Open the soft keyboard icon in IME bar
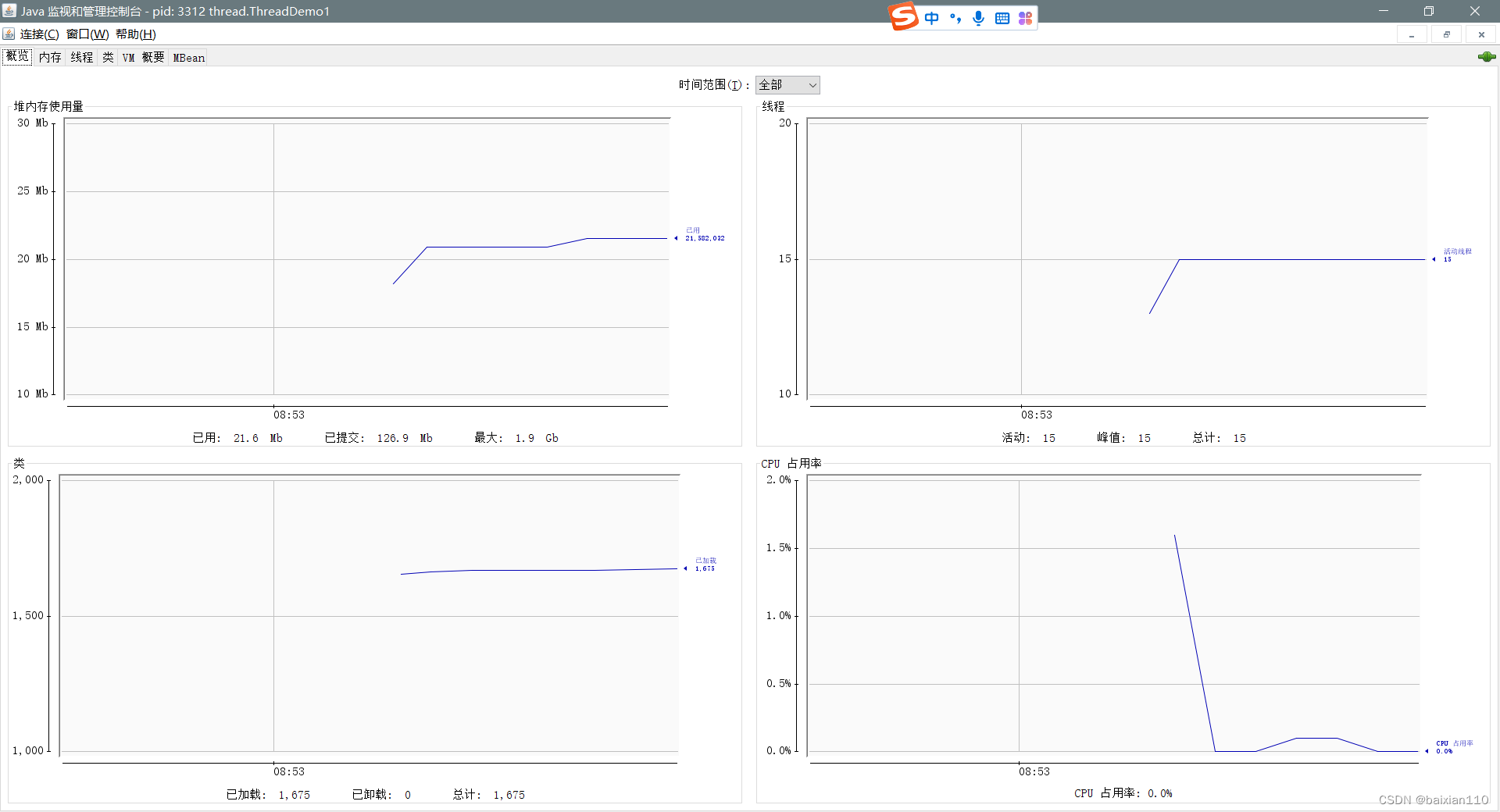 1002,18
